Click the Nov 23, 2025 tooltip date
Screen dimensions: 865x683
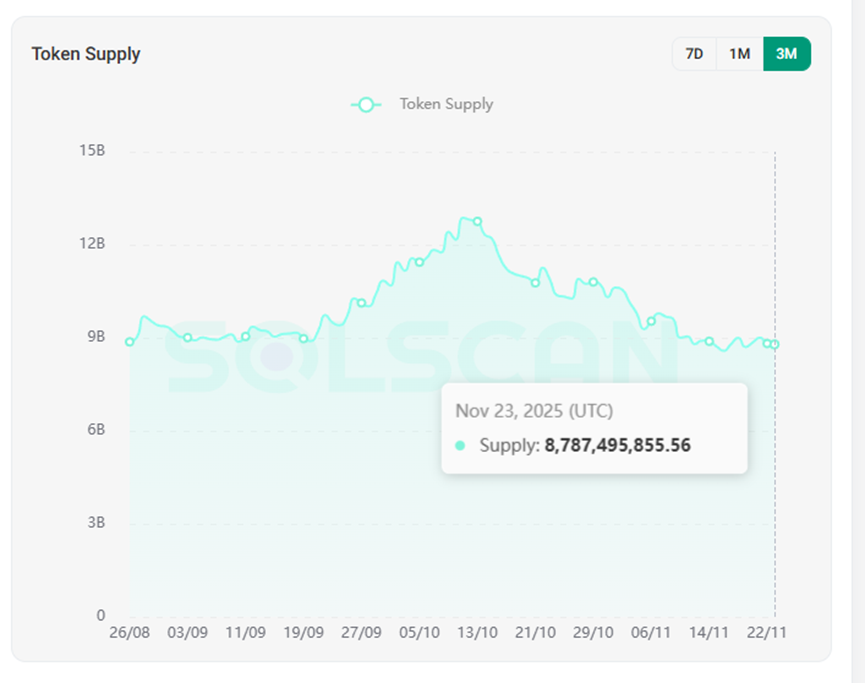tap(534, 411)
